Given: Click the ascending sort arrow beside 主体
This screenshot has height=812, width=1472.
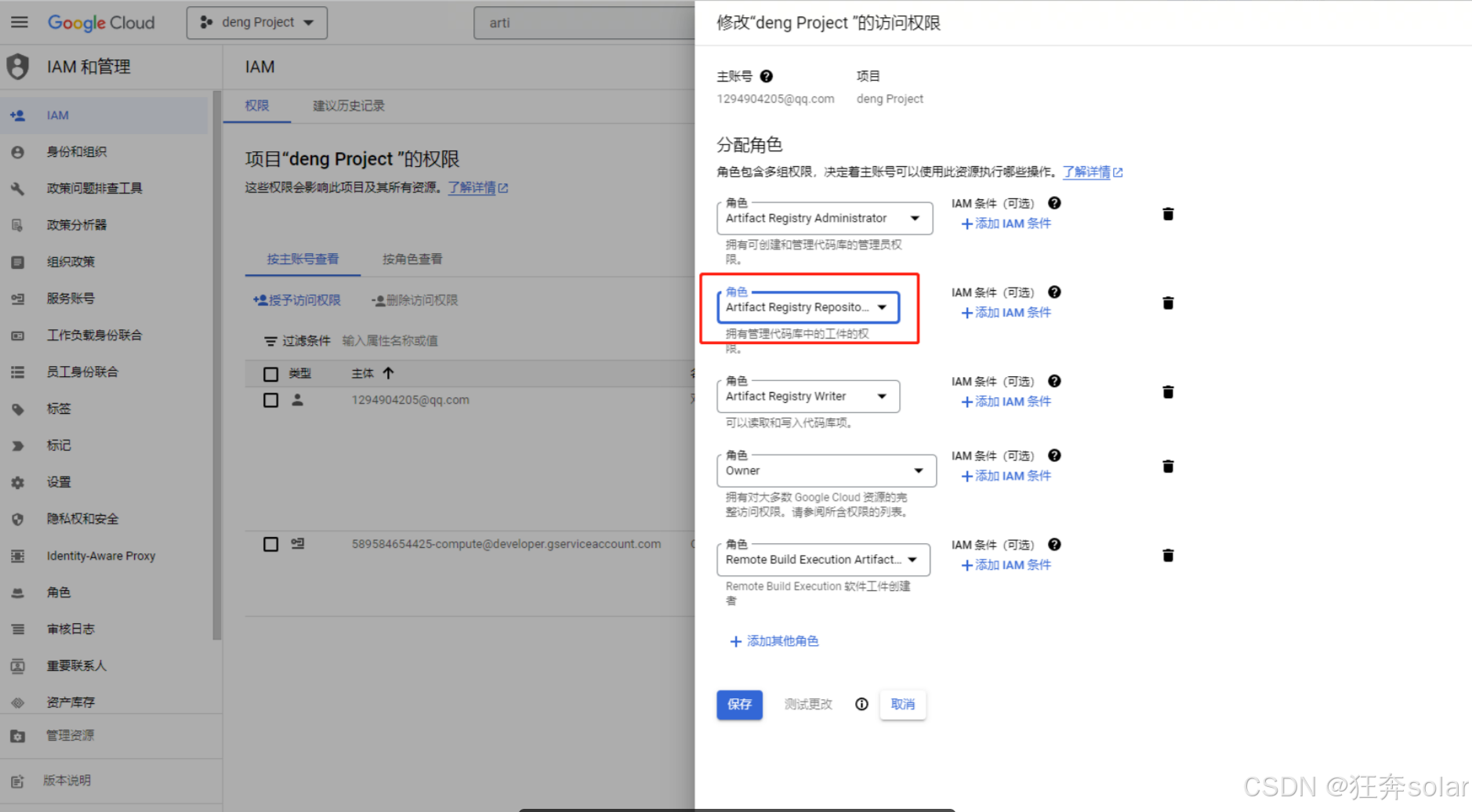Looking at the screenshot, I should pyautogui.click(x=388, y=373).
